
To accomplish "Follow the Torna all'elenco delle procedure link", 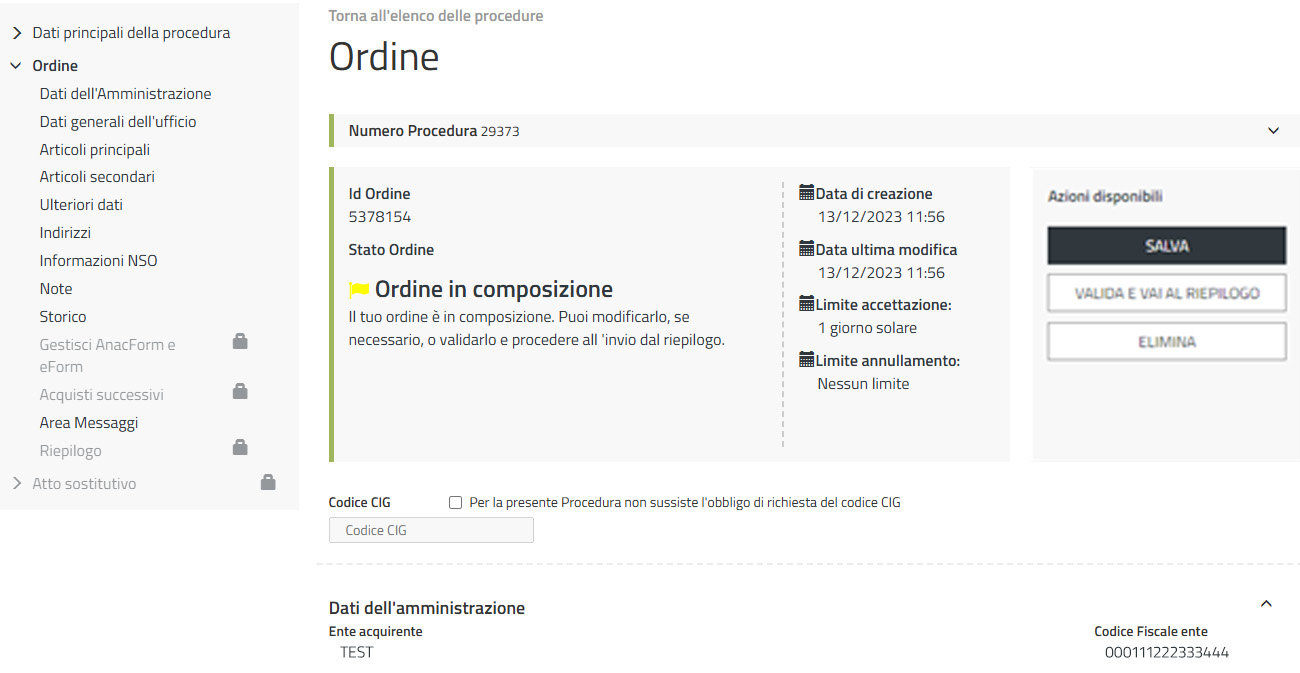I will [436, 16].
